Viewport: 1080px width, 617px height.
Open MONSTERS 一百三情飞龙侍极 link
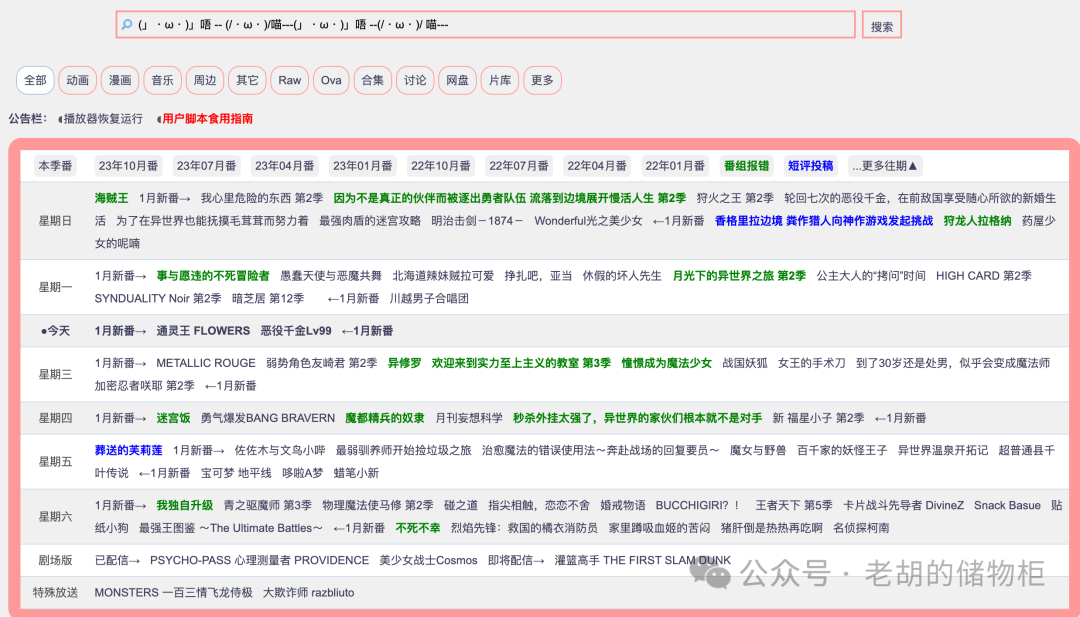(174, 593)
